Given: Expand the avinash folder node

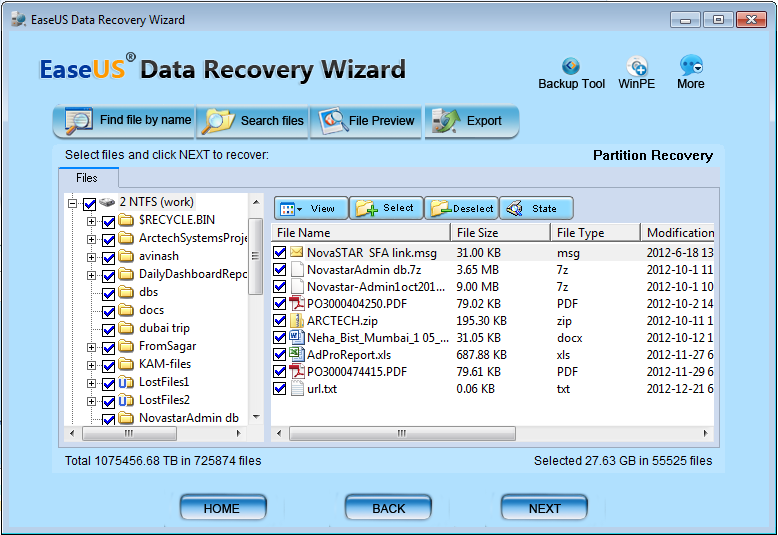Looking at the screenshot, I should [x=91, y=257].
